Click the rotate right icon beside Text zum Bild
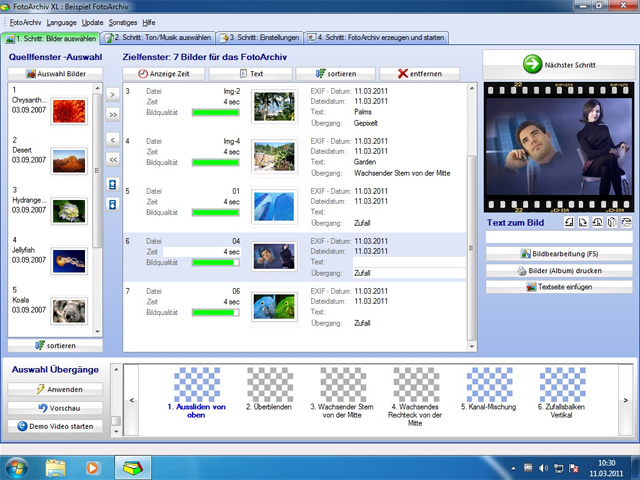Screen dimensions: 640x480 point(583,221)
